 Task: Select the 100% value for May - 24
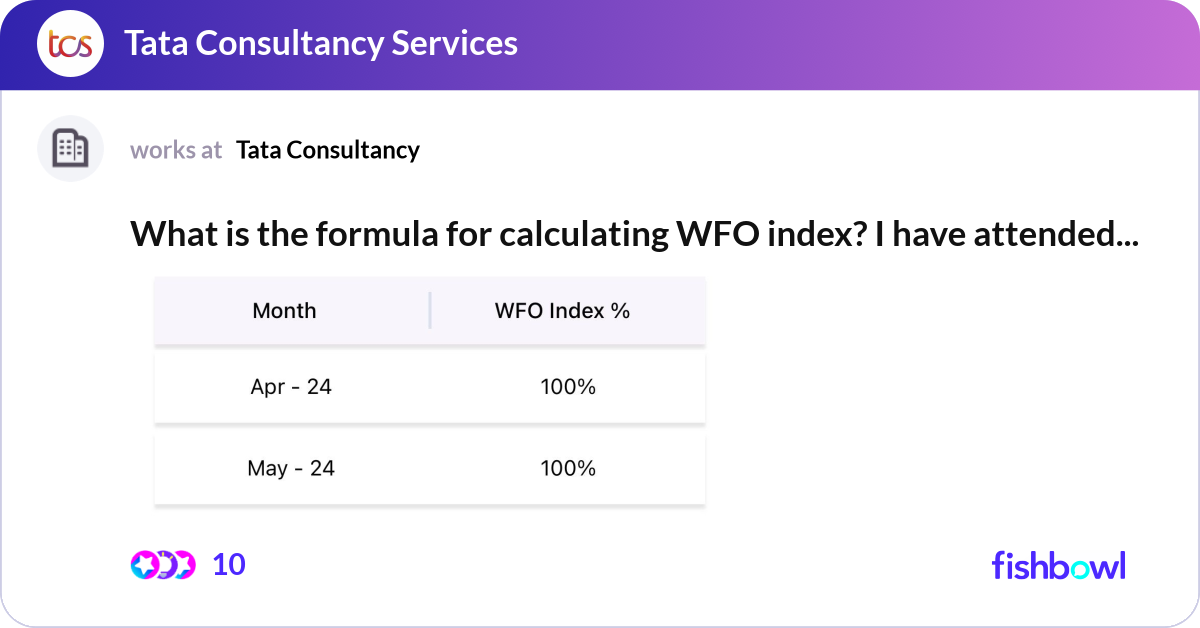(568, 468)
